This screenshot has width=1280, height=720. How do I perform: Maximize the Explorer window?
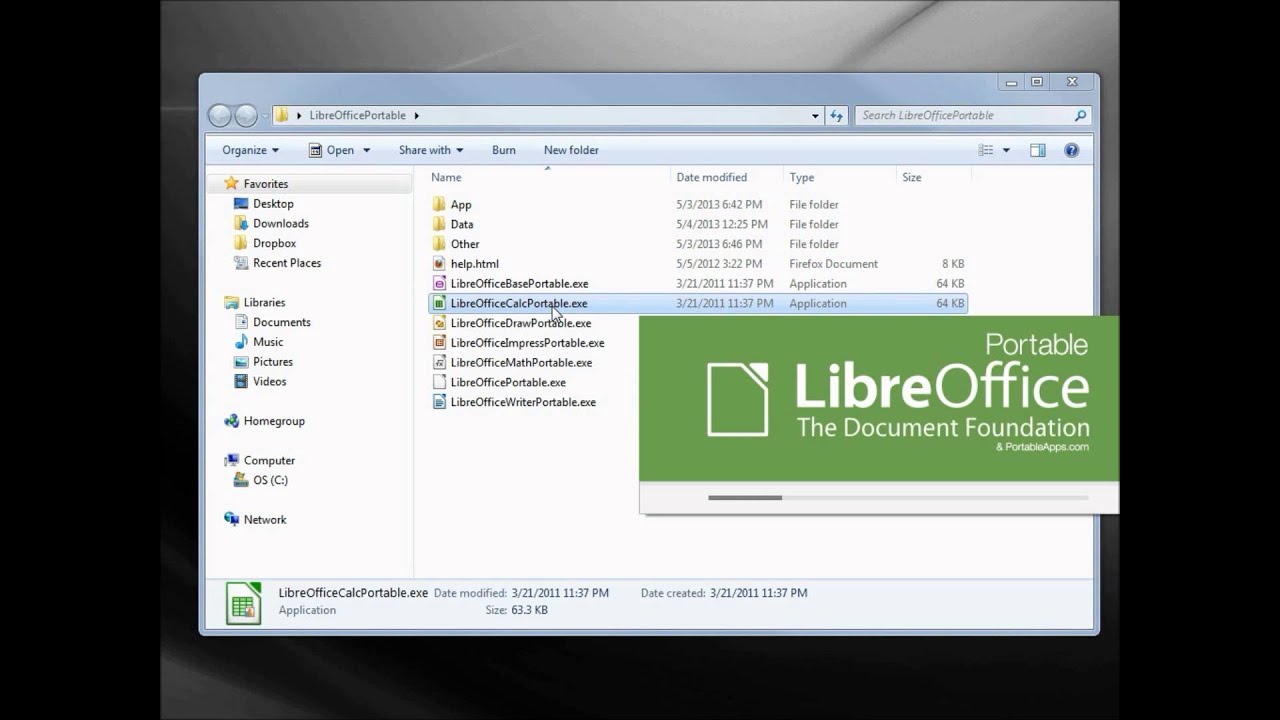[x=1037, y=82]
